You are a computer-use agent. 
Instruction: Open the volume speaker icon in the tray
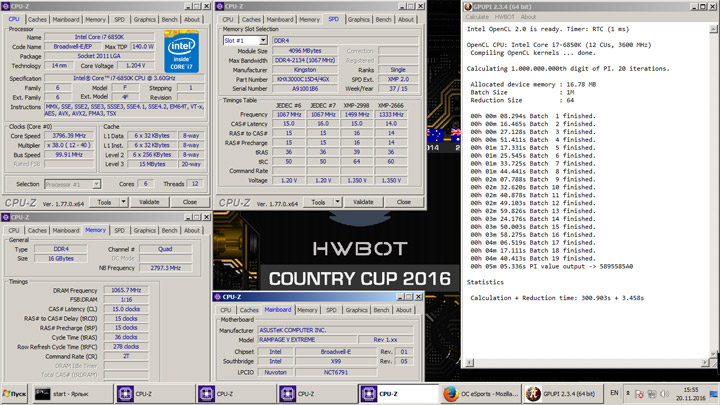pyautogui.click(x=664, y=394)
